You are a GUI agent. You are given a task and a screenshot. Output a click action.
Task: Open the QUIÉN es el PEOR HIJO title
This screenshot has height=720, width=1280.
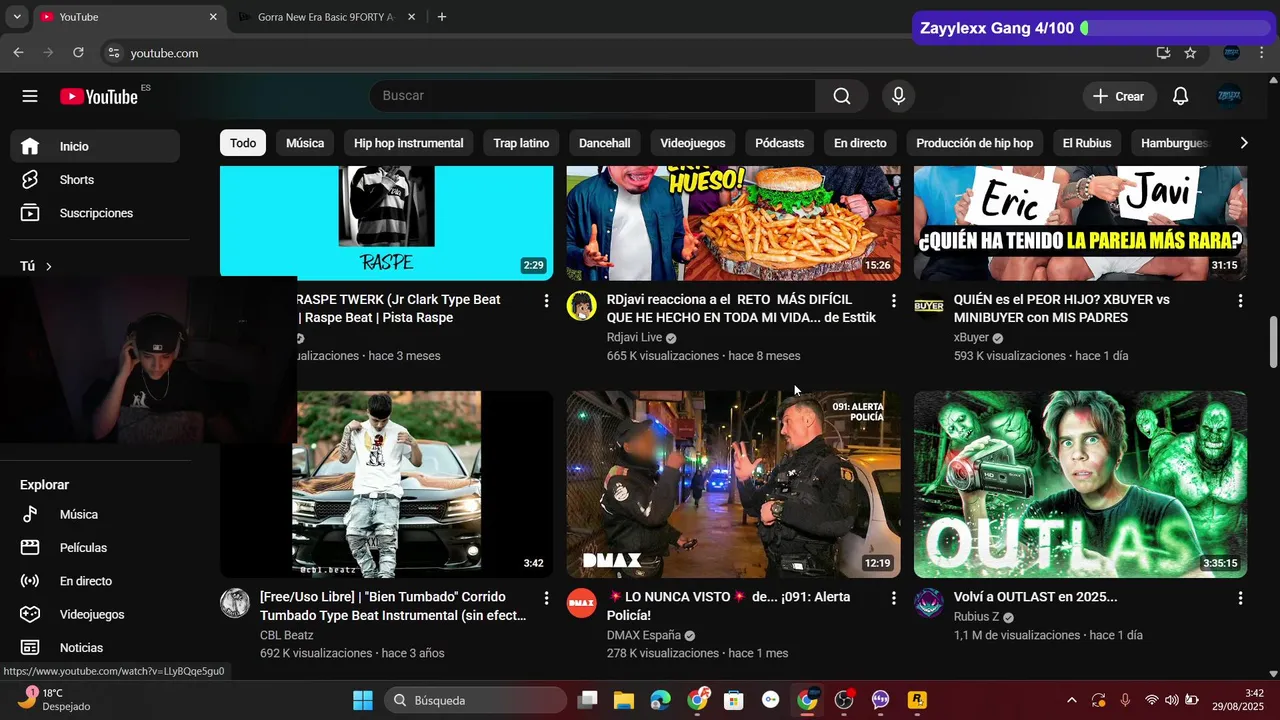tap(1062, 308)
